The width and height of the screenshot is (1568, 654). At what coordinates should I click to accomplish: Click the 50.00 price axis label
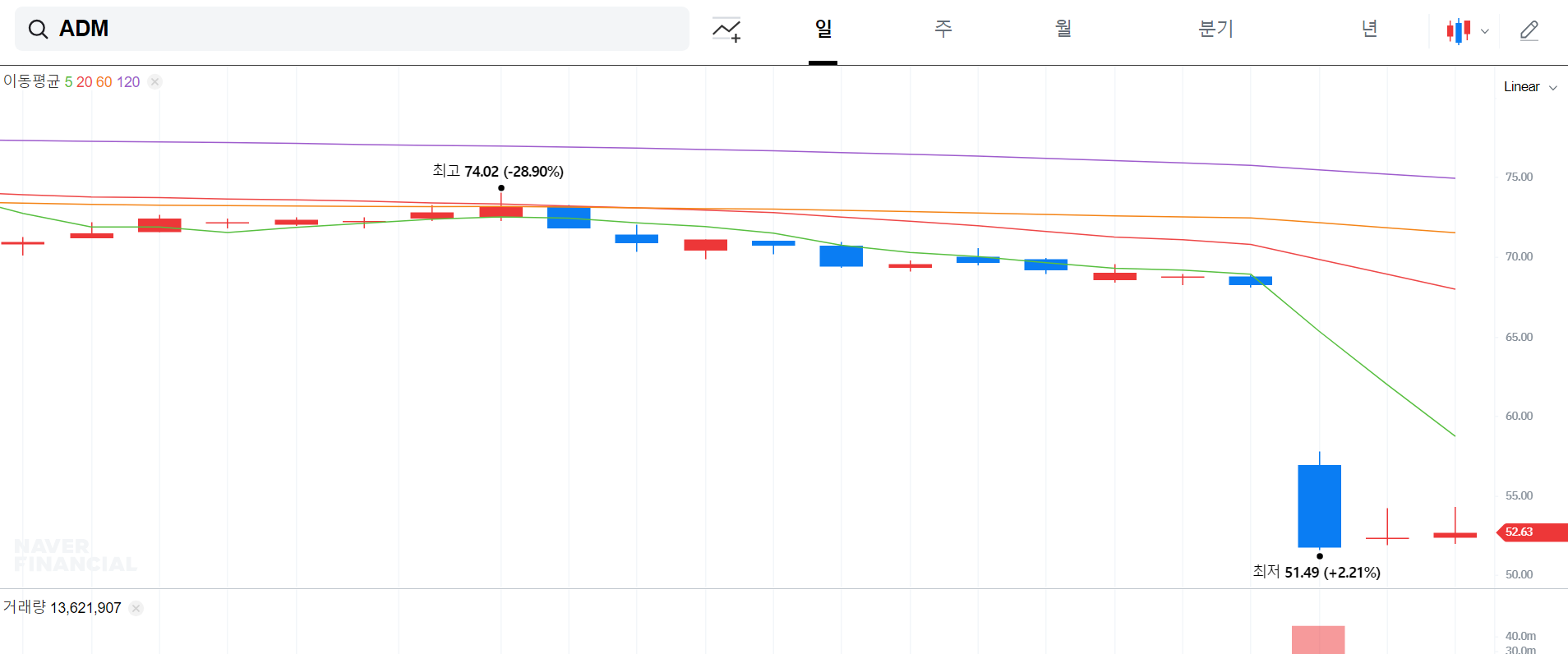tap(1519, 574)
